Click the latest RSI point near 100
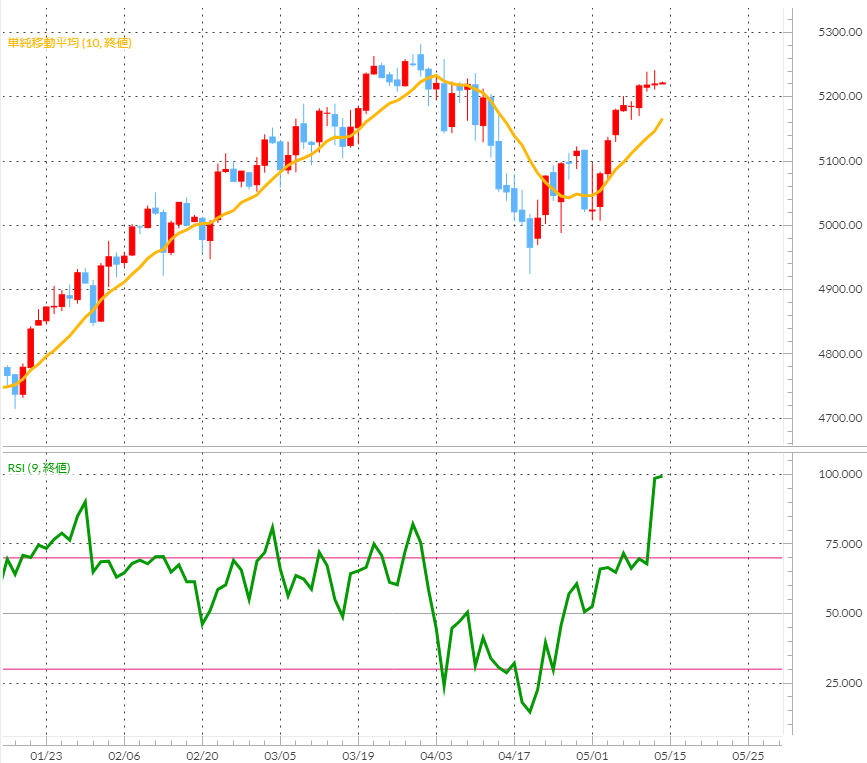 coord(662,475)
